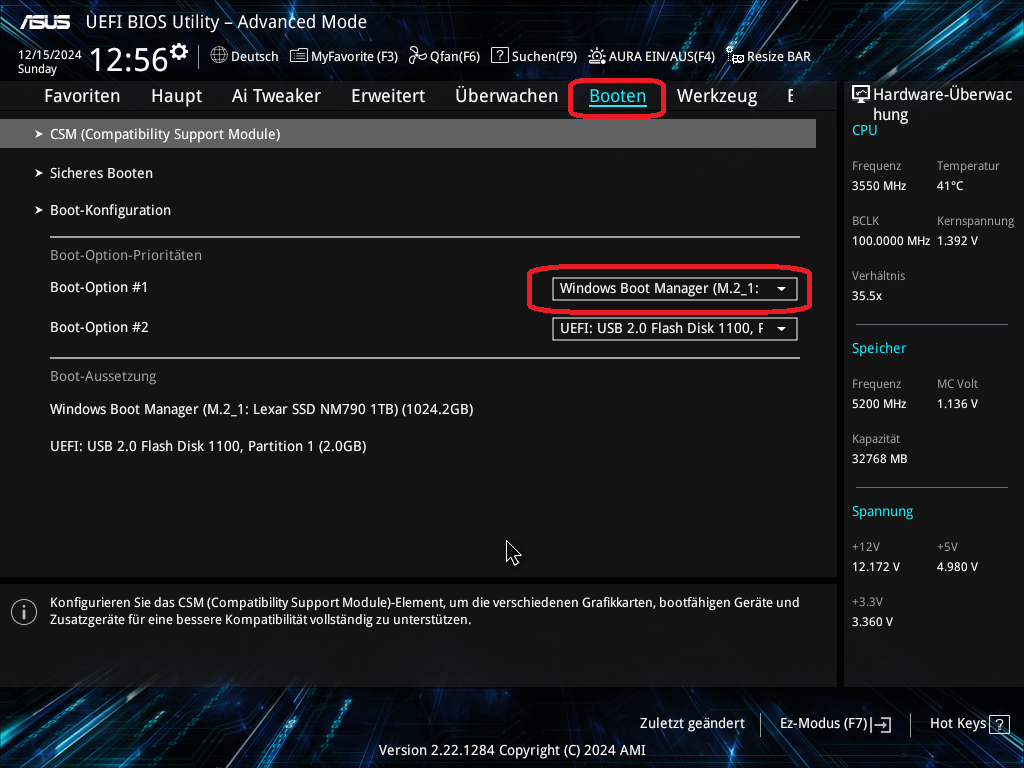Image resolution: width=1024 pixels, height=768 pixels.
Task: Click the CPU frequency value 3550 MHz
Action: [879, 186]
